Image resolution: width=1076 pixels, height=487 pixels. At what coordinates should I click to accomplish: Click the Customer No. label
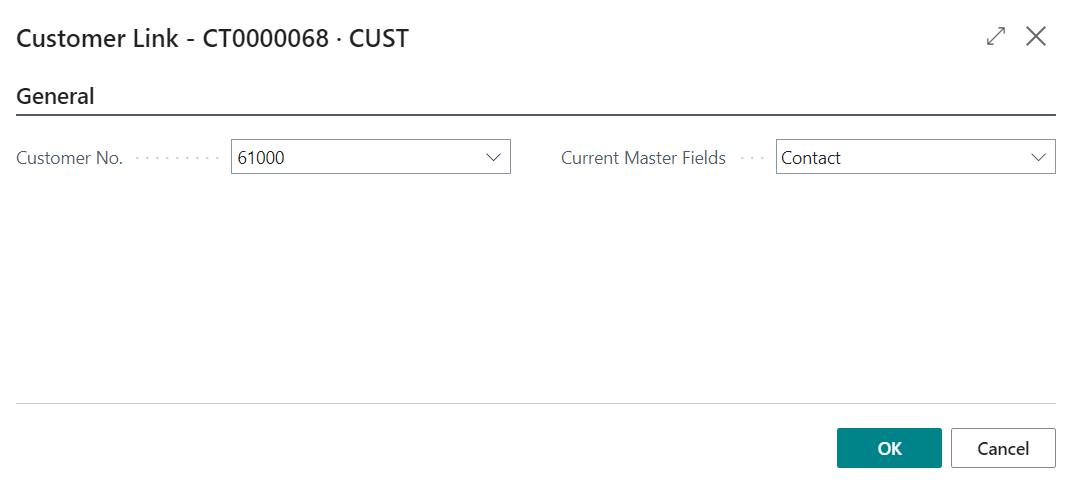coord(70,158)
